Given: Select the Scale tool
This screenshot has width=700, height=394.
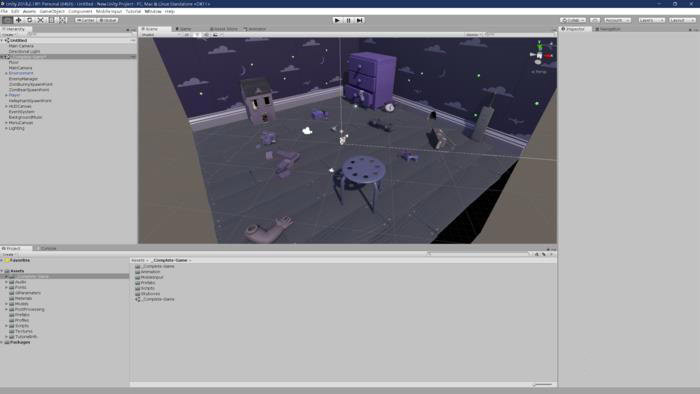Looking at the screenshot, I should [x=41, y=20].
